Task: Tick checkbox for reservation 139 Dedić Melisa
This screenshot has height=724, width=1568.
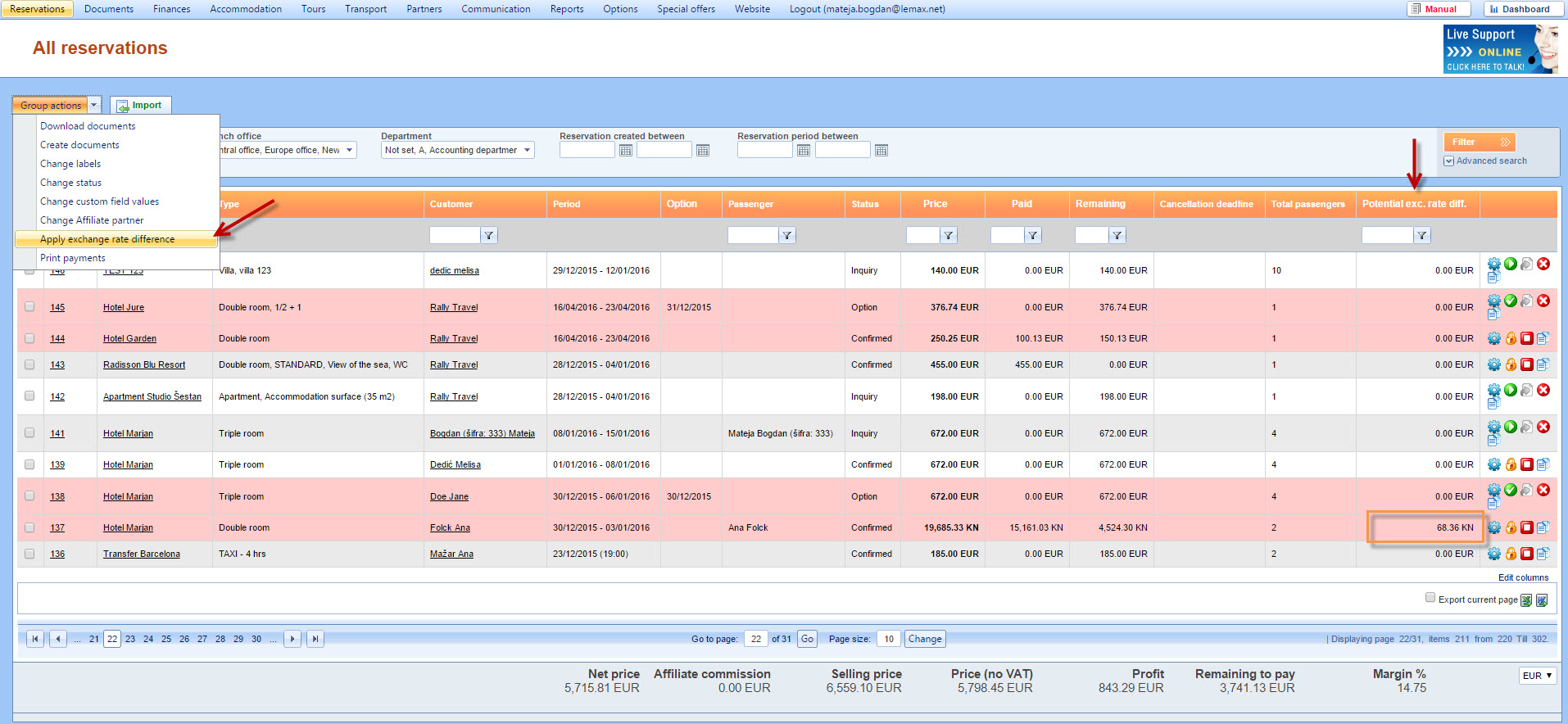Action: [x=29, y=464]
